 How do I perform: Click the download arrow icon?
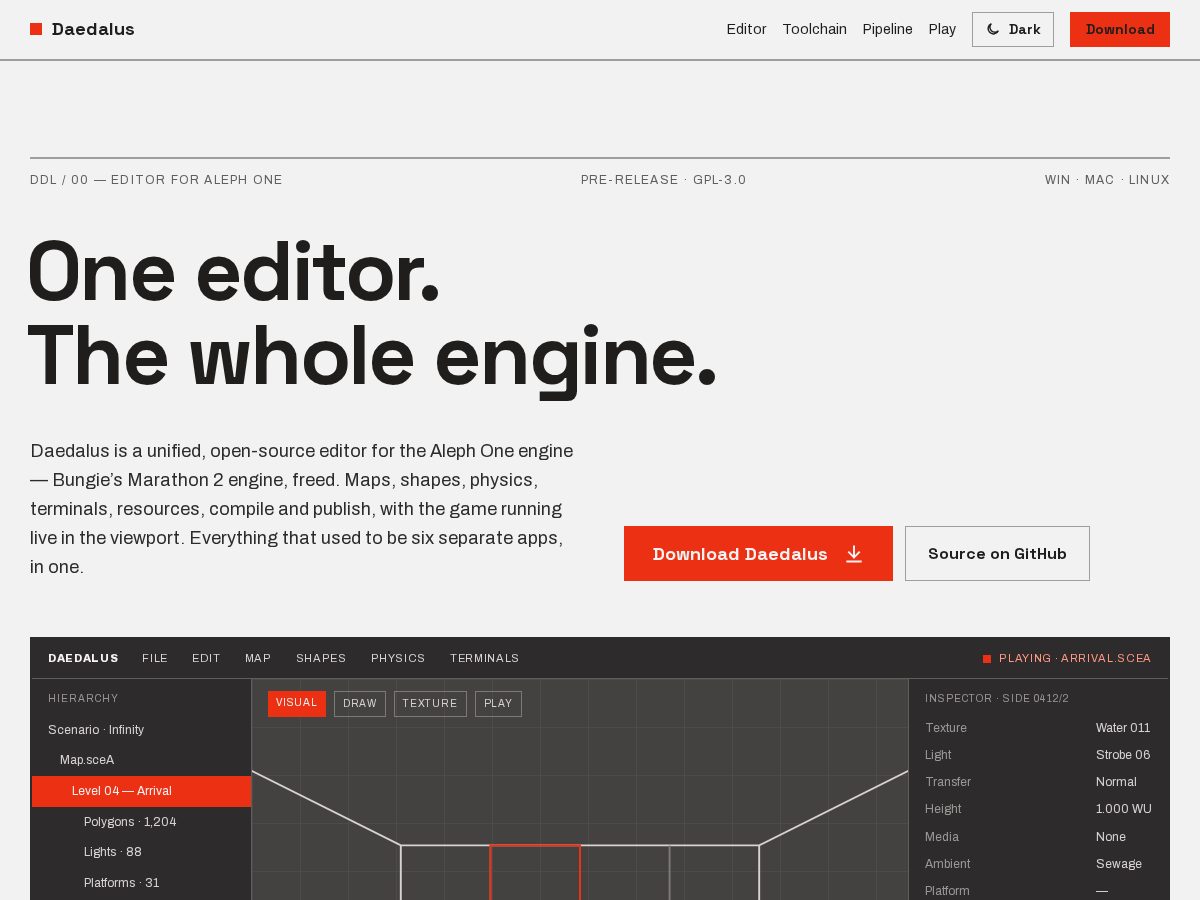click(854, 554)
